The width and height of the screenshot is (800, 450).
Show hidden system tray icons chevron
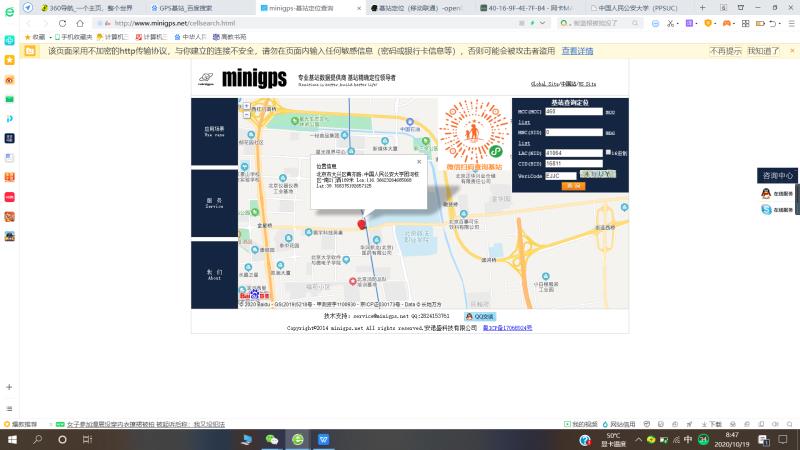point(638,439)
